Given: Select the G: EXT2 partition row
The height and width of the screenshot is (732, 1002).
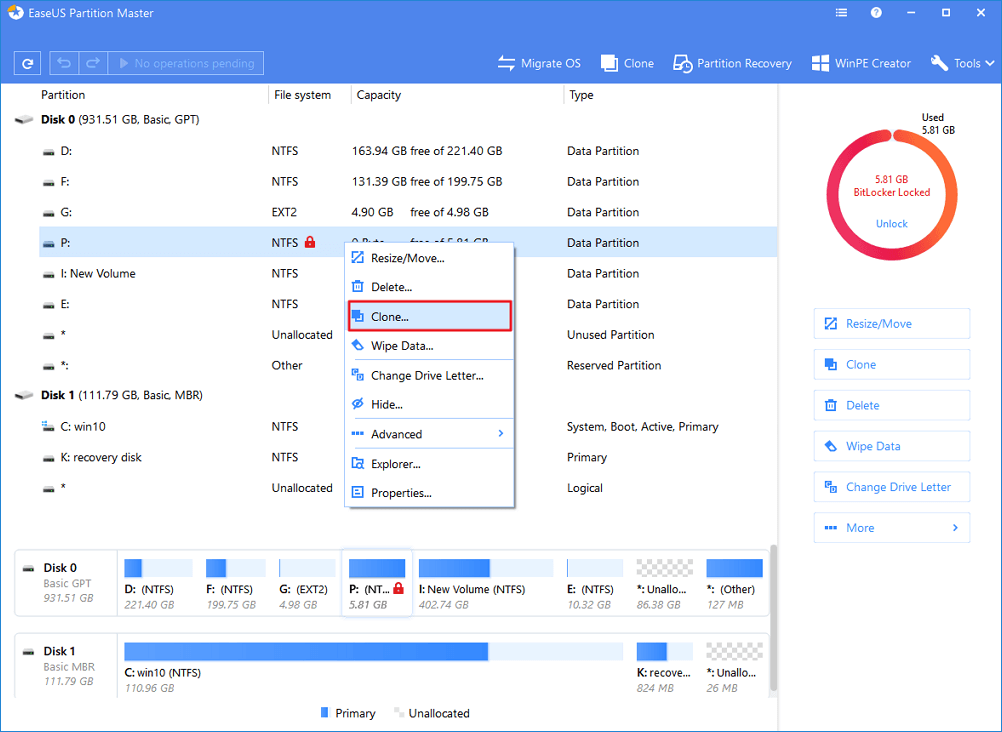Looking at the screenshot, I should (x=408, y=212).
